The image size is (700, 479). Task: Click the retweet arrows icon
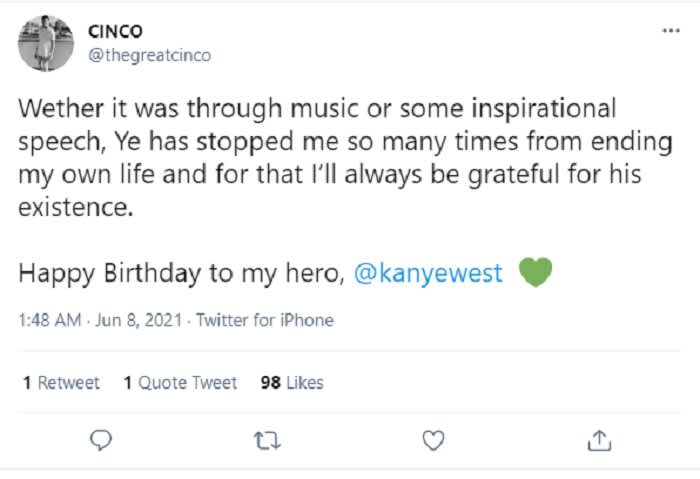point(267,441)
